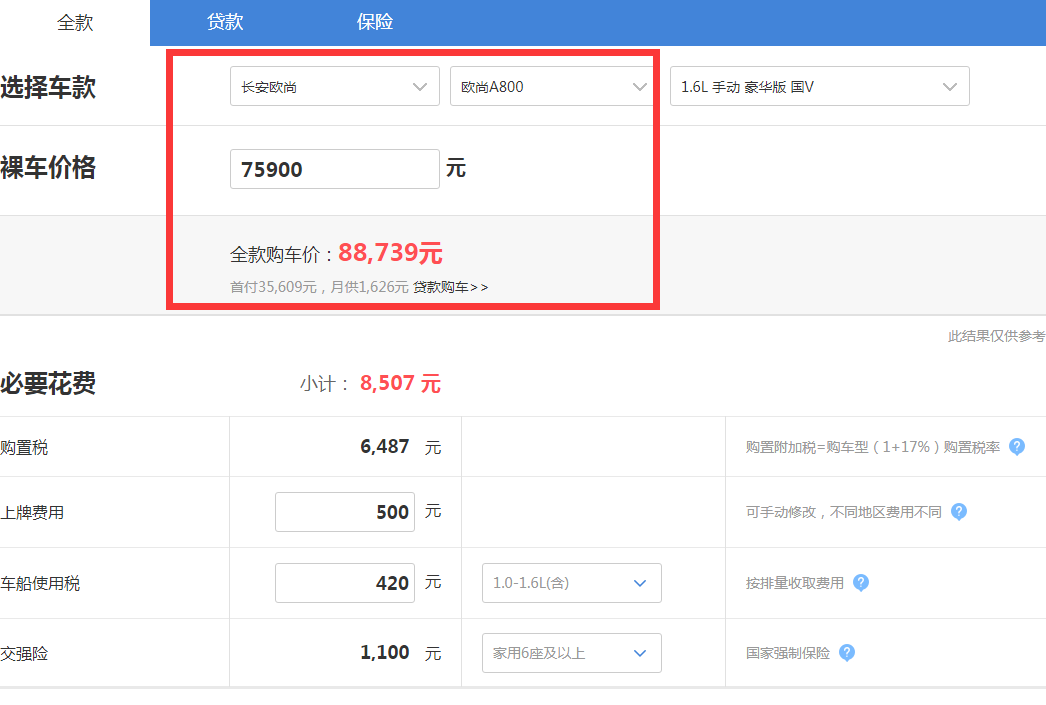Click the 必要花费 section heading
The width and height of the screenshot is (1046, 705).
pyautogui.click(x=48, y=384)
